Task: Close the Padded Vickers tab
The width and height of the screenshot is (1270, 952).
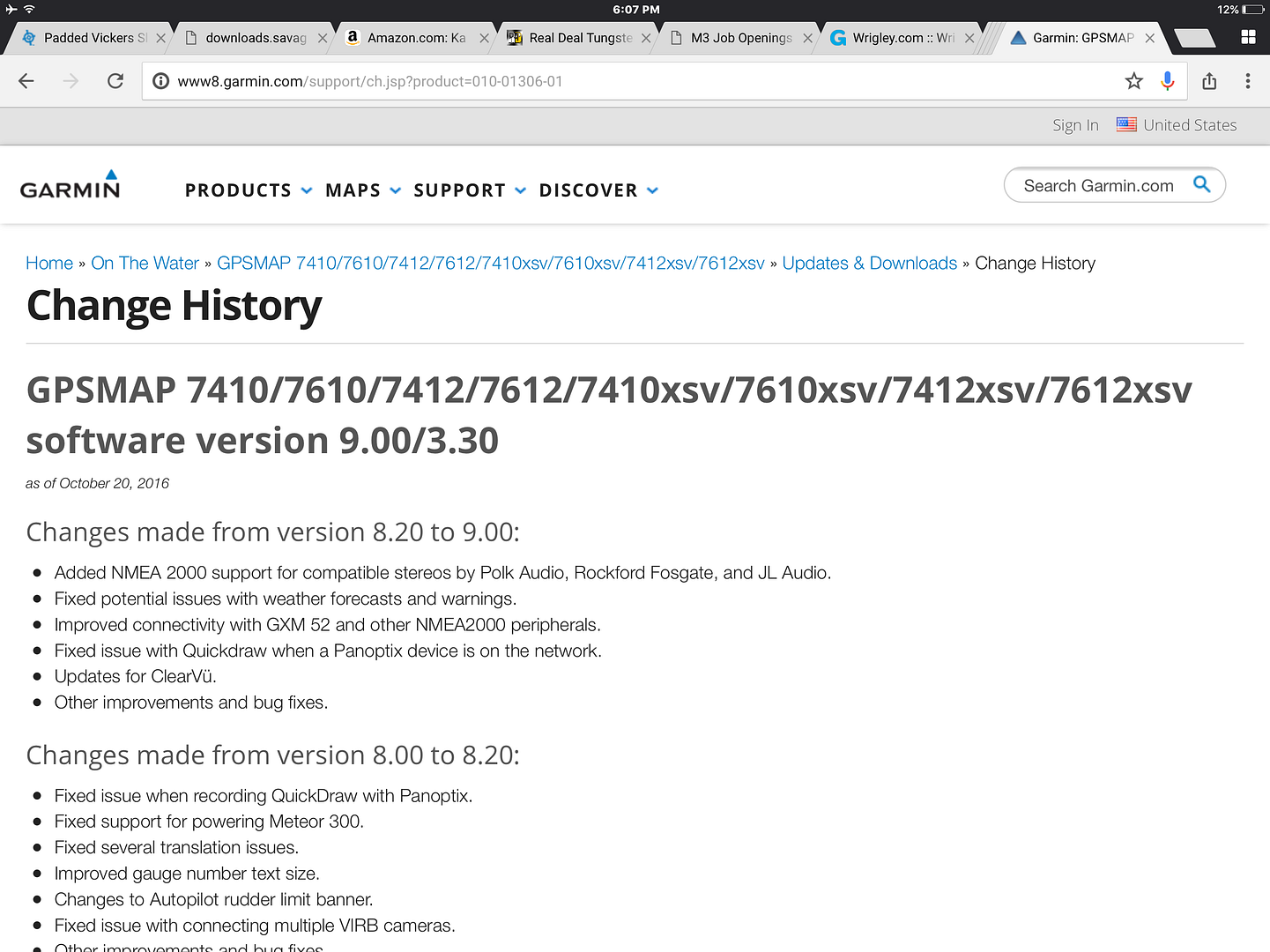Action: [x=160, y=38]
